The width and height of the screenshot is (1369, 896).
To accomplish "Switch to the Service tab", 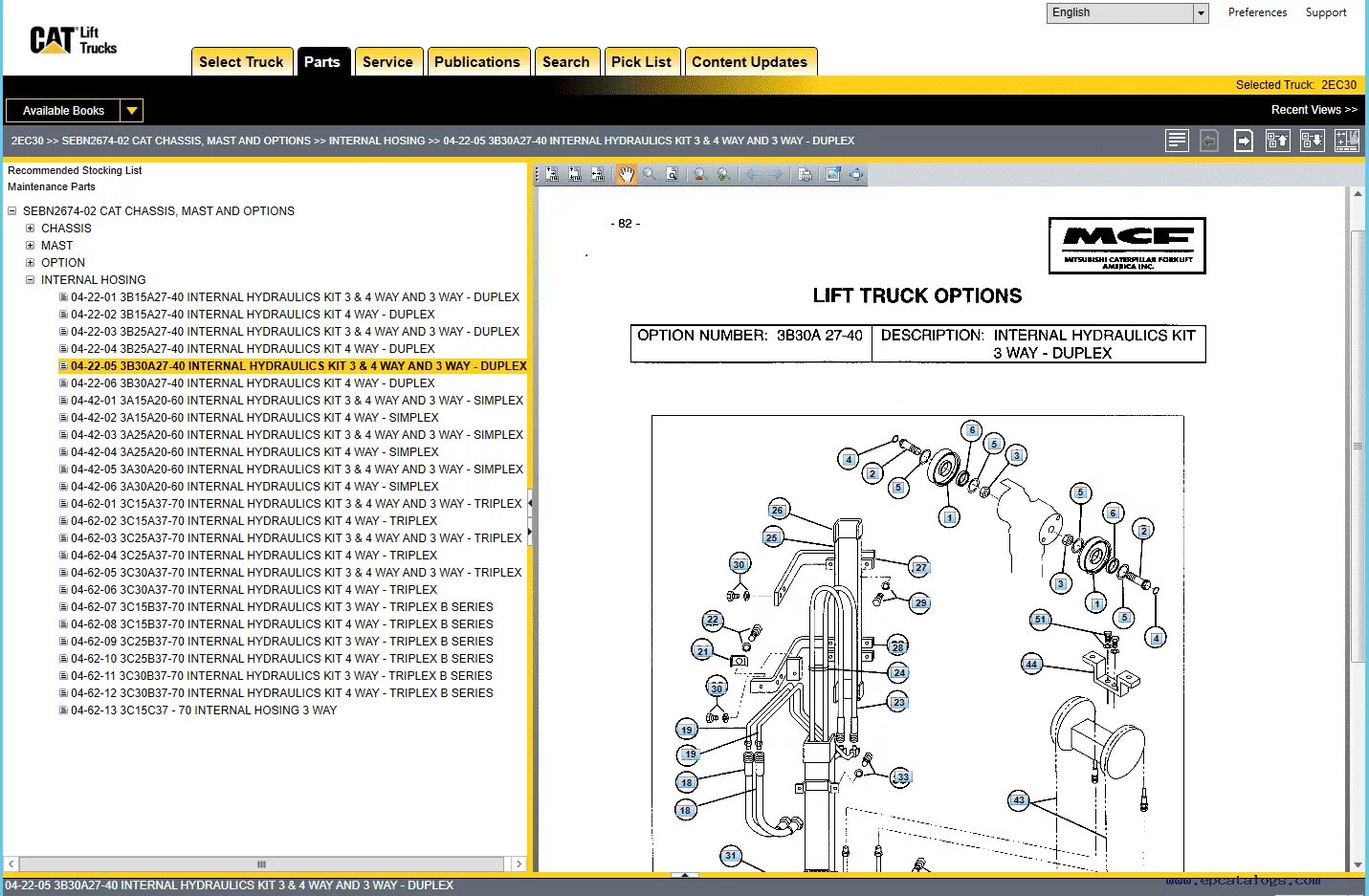I will 387,62.
